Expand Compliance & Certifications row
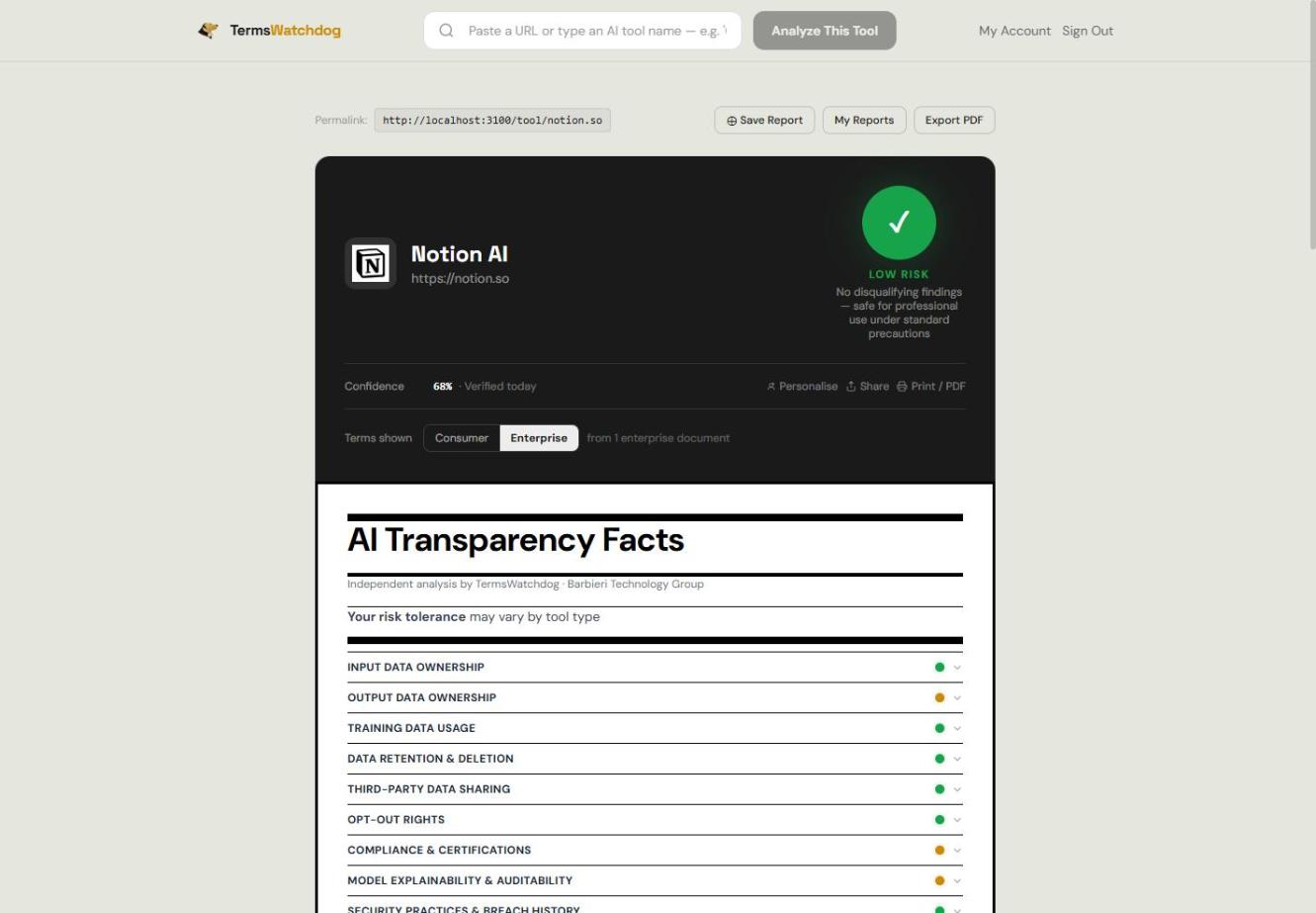The image size is (1316, 913). pyautogui.click(x=655, y=851)
